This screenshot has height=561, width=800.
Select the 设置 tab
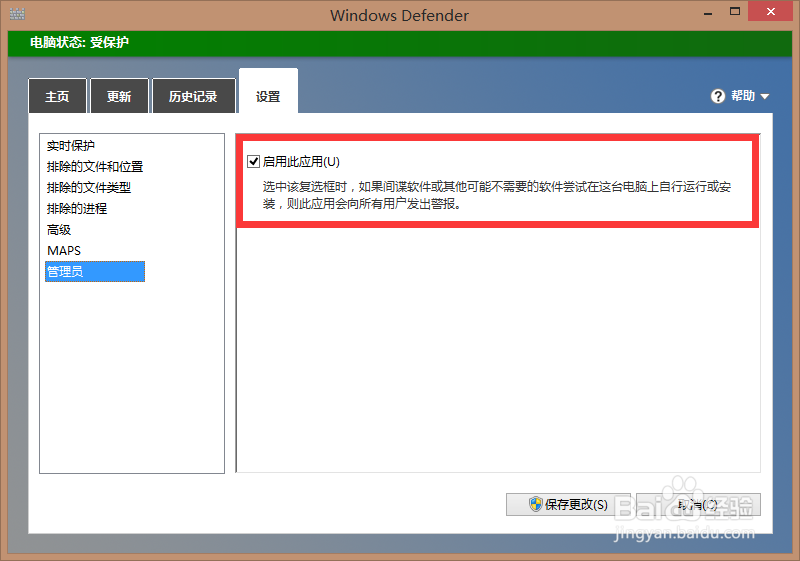pyautogui.click(x=268, y=92)
